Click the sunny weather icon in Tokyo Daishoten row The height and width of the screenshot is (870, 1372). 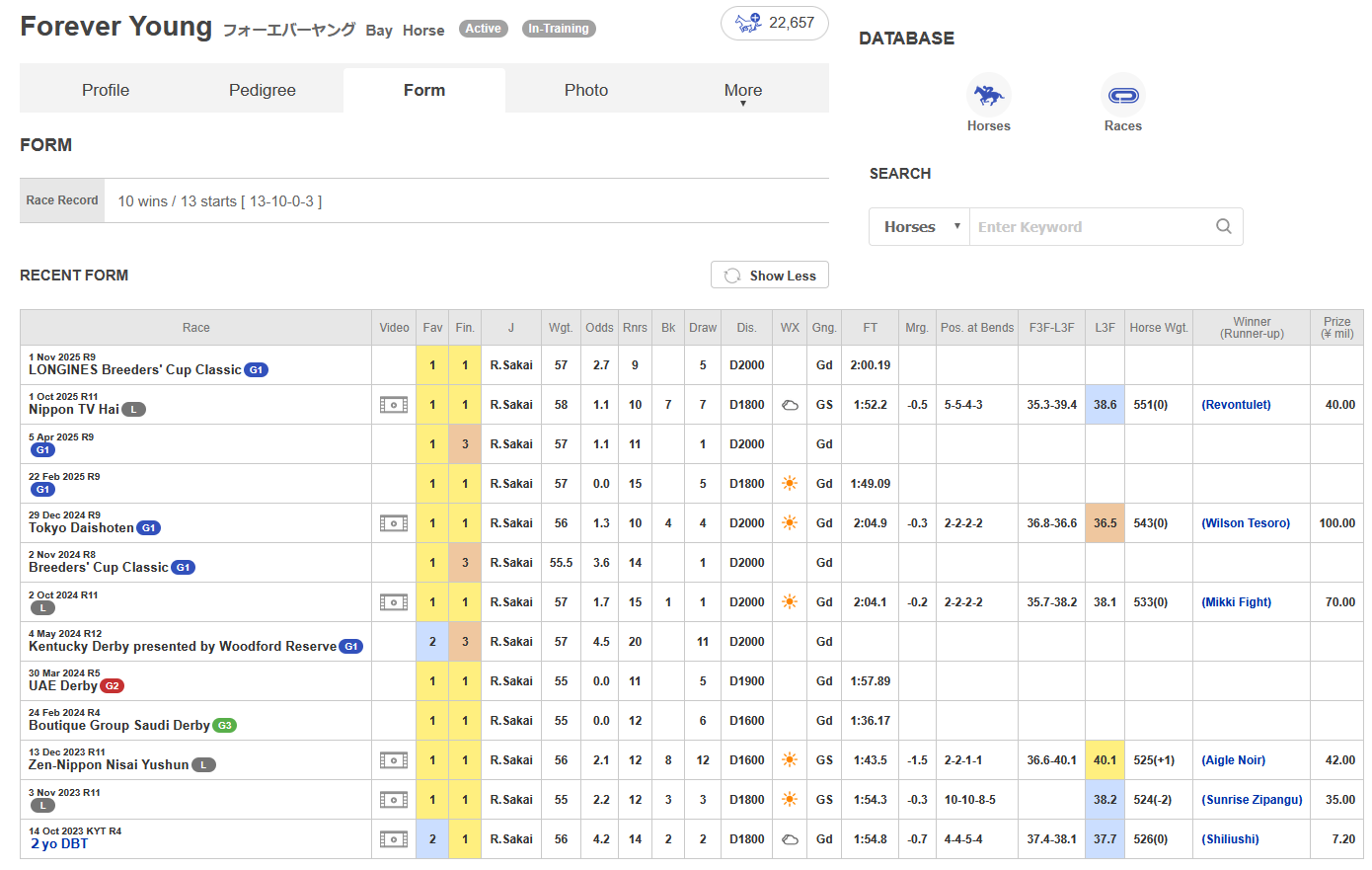tap(790, 523)
